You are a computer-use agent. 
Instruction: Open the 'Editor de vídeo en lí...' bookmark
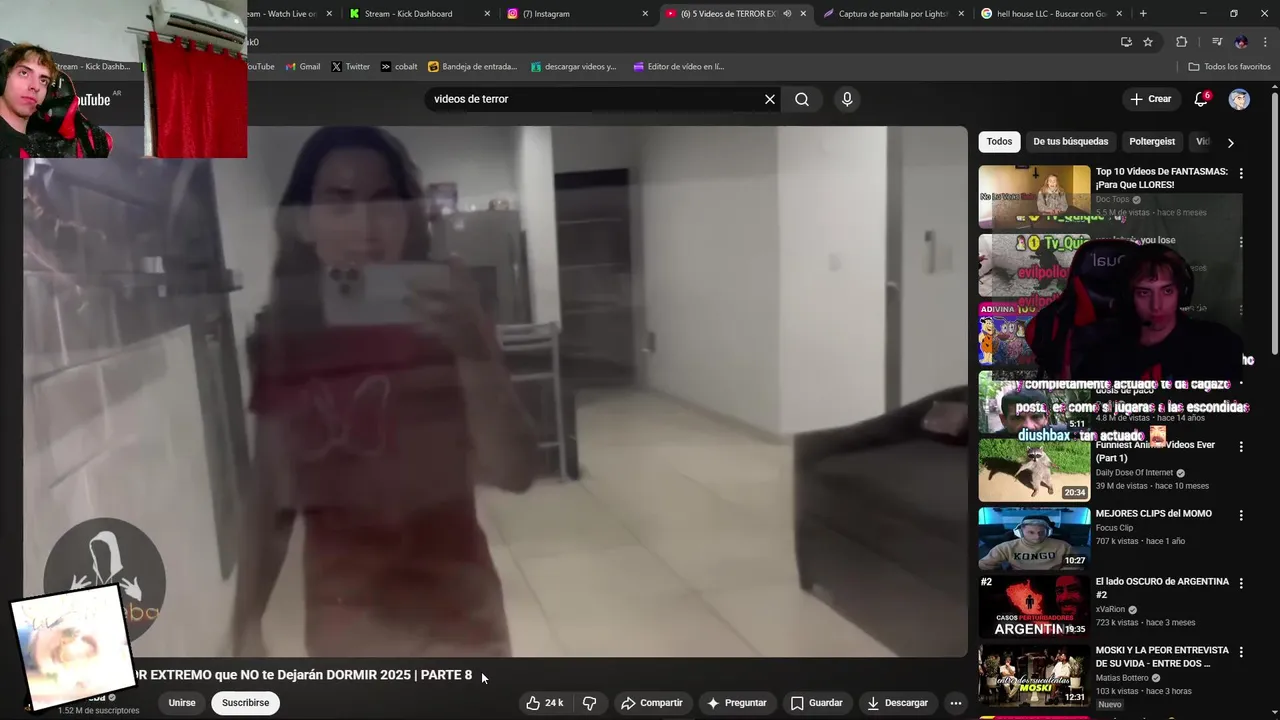[x=678, y=67]
